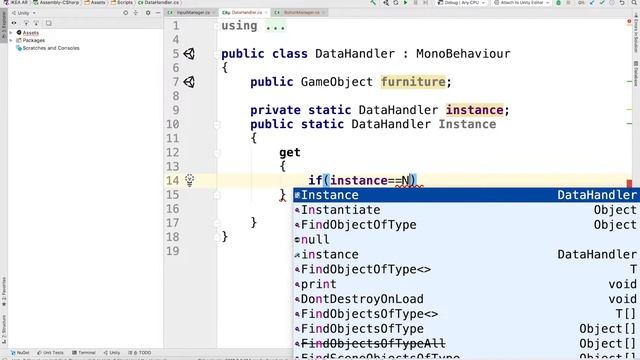
Task: Click the undo/revert arrow icon
Action: click(x=622, y=2)
